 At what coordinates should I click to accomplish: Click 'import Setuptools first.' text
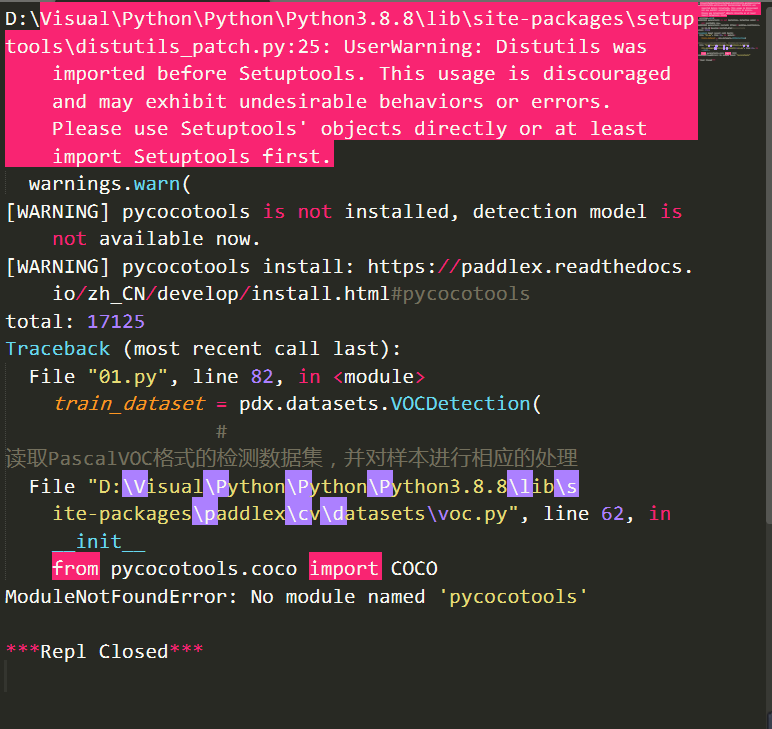192,157
